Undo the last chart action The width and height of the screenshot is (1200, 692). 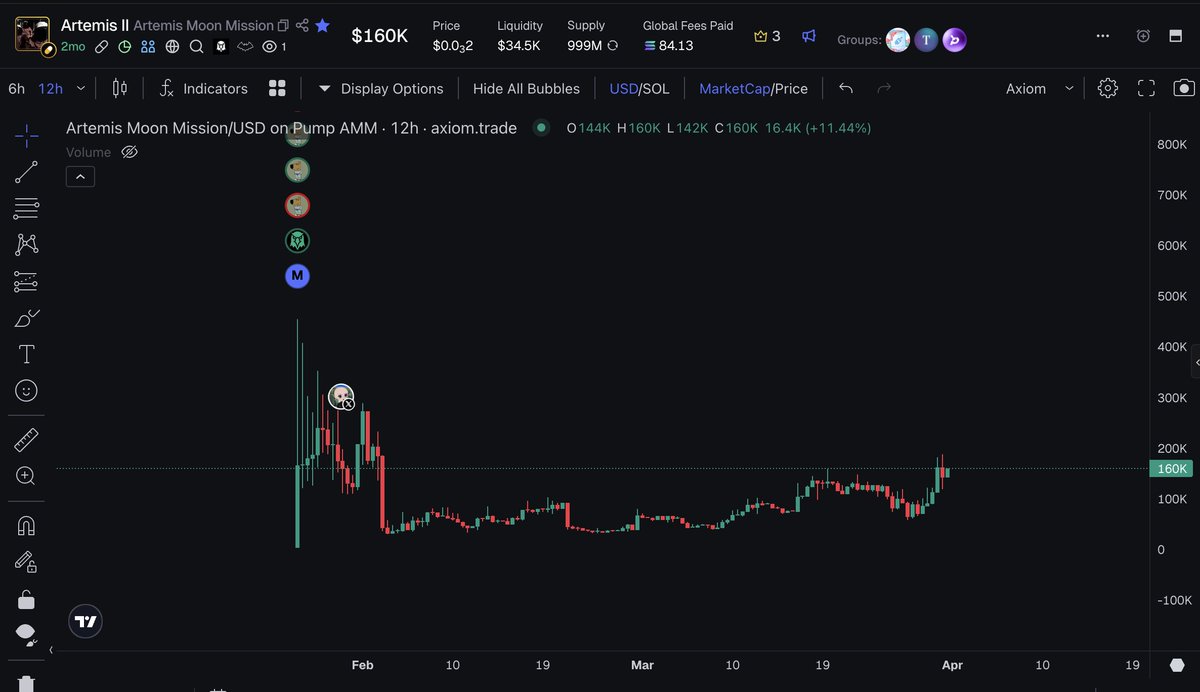[x=846, y=88]
